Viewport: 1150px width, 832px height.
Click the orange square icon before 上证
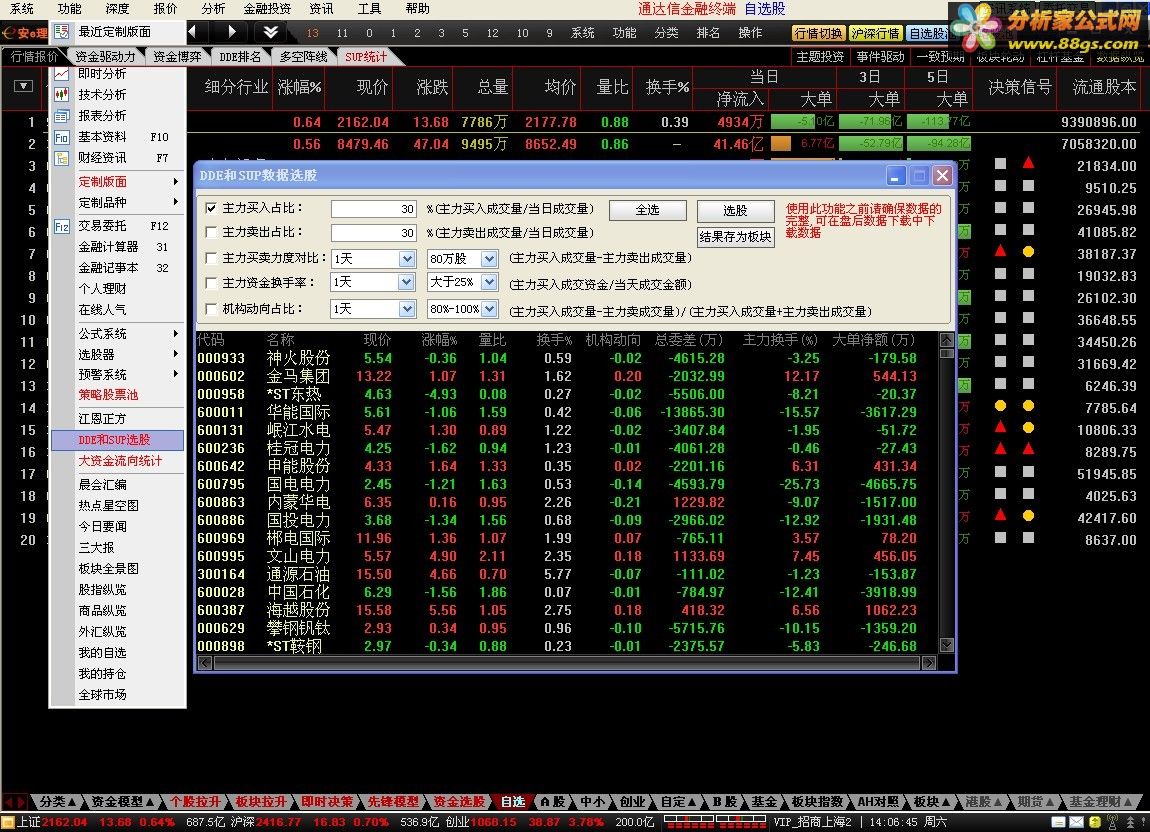click(x=8, y=822)
